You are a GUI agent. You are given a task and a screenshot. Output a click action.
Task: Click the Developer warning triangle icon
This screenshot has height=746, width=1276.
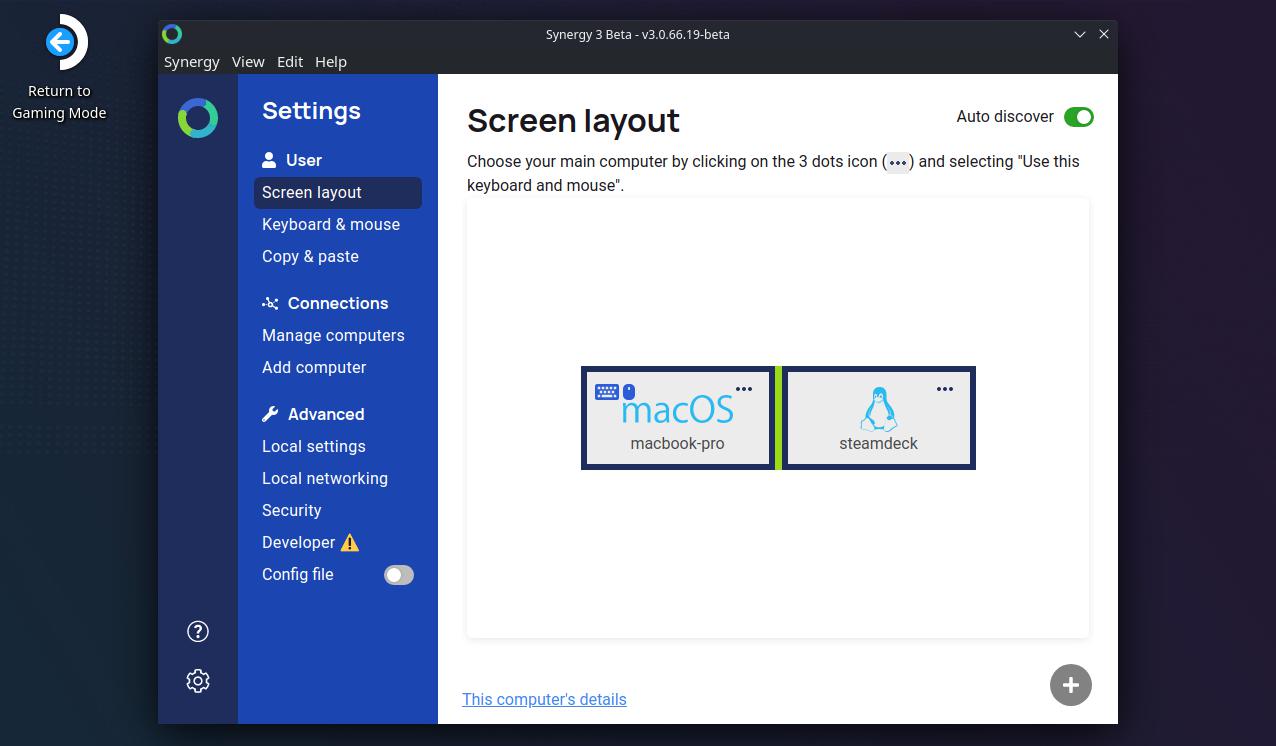(x=349, y=542)
